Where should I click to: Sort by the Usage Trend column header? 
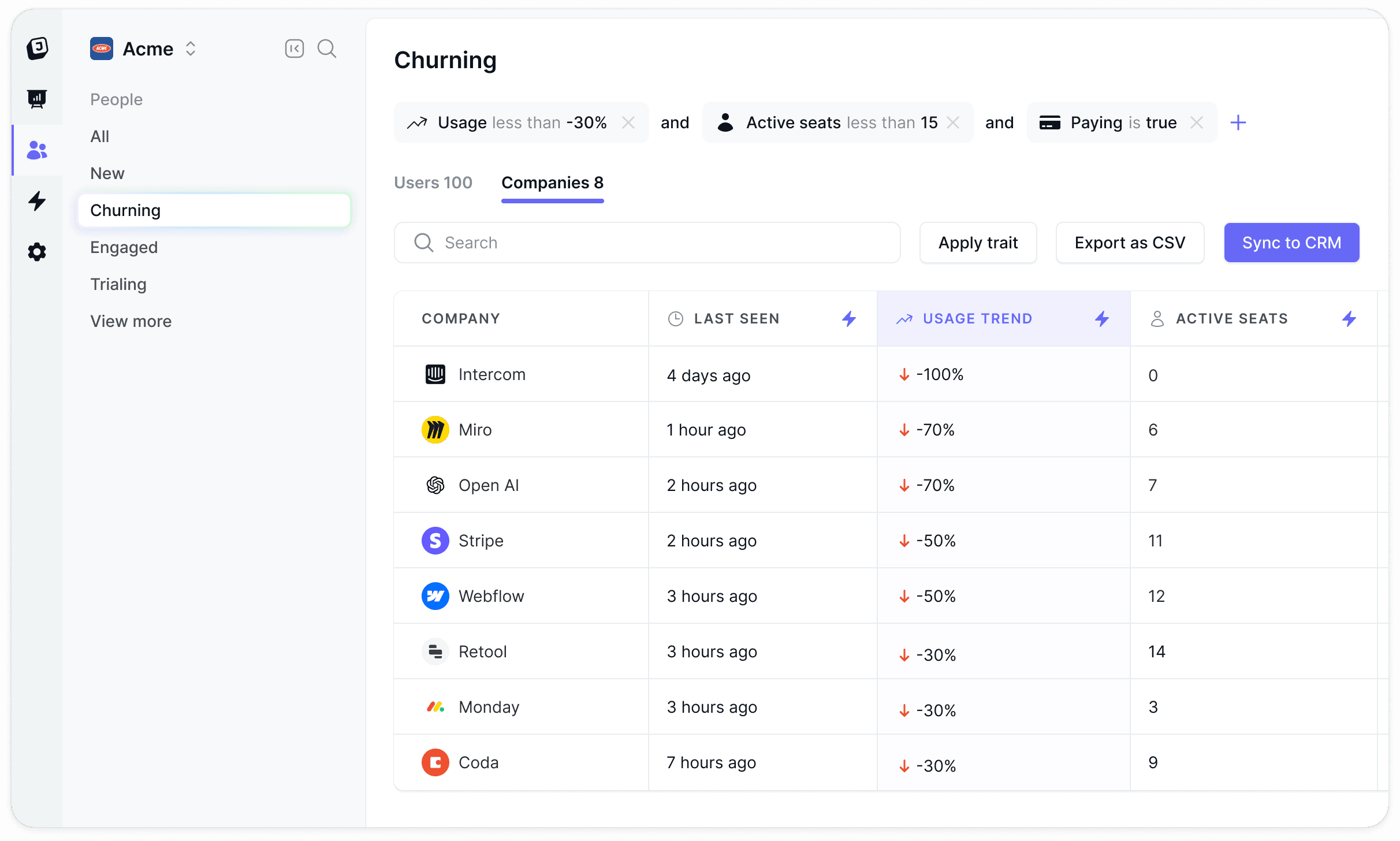[977, 318]
